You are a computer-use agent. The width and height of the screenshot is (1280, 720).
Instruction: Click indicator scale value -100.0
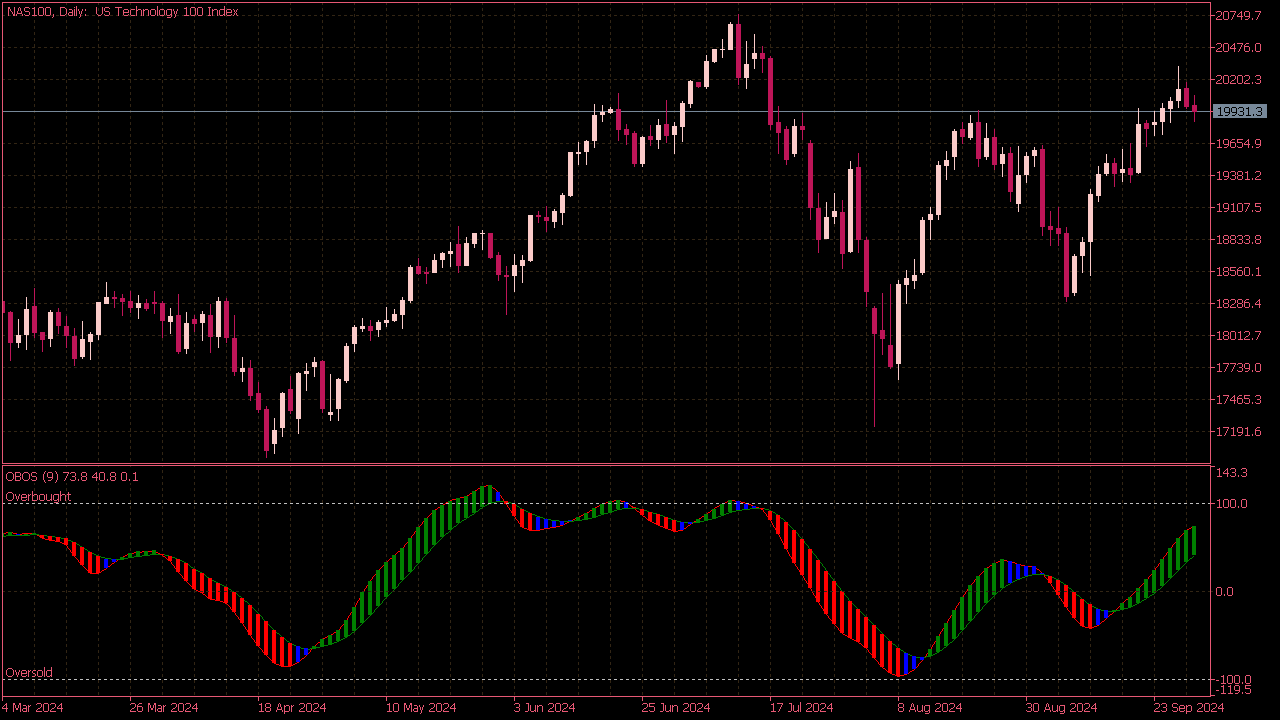point(1235,680)
